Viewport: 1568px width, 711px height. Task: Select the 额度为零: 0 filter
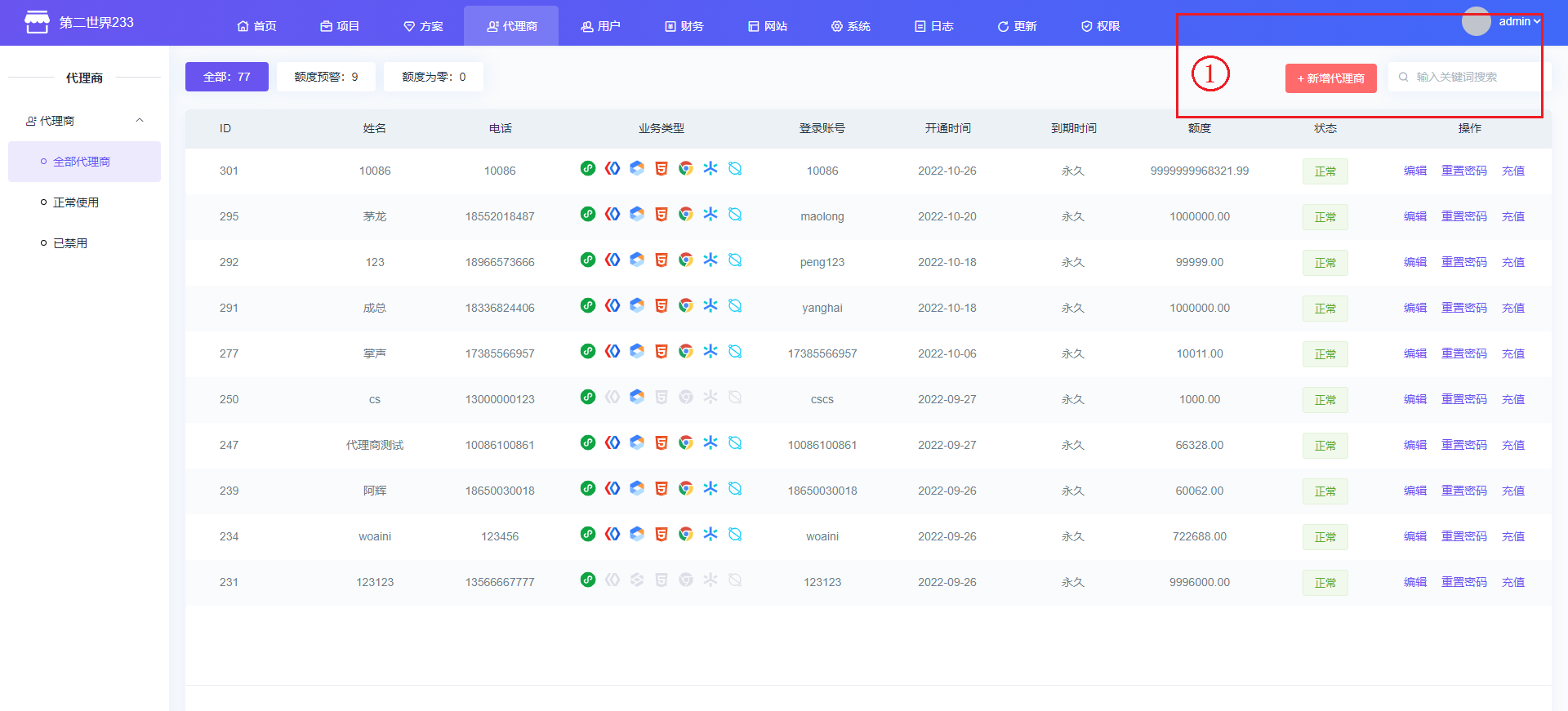434,77
